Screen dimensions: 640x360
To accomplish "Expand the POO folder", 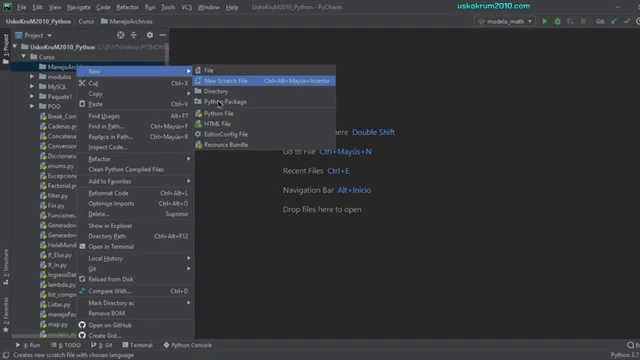I will pyautogui.click(x=32, y=106).
